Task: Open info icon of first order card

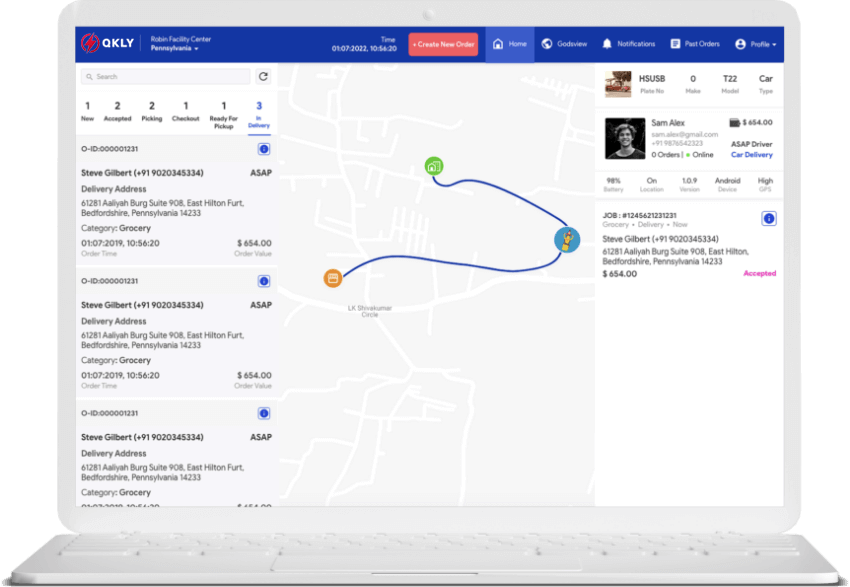Action: (x=264, y=149)
